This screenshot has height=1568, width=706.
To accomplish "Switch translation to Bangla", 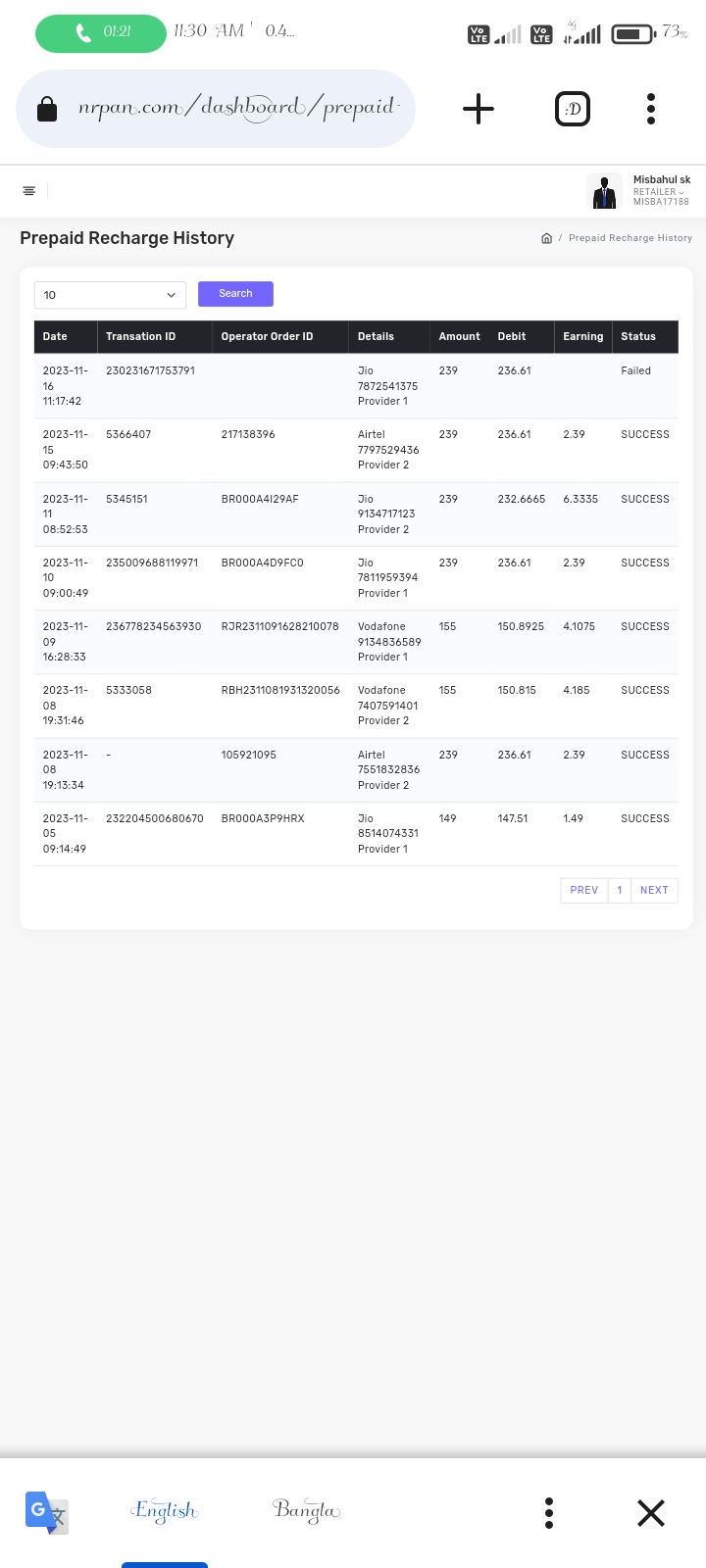I will tap(306, 1510).
